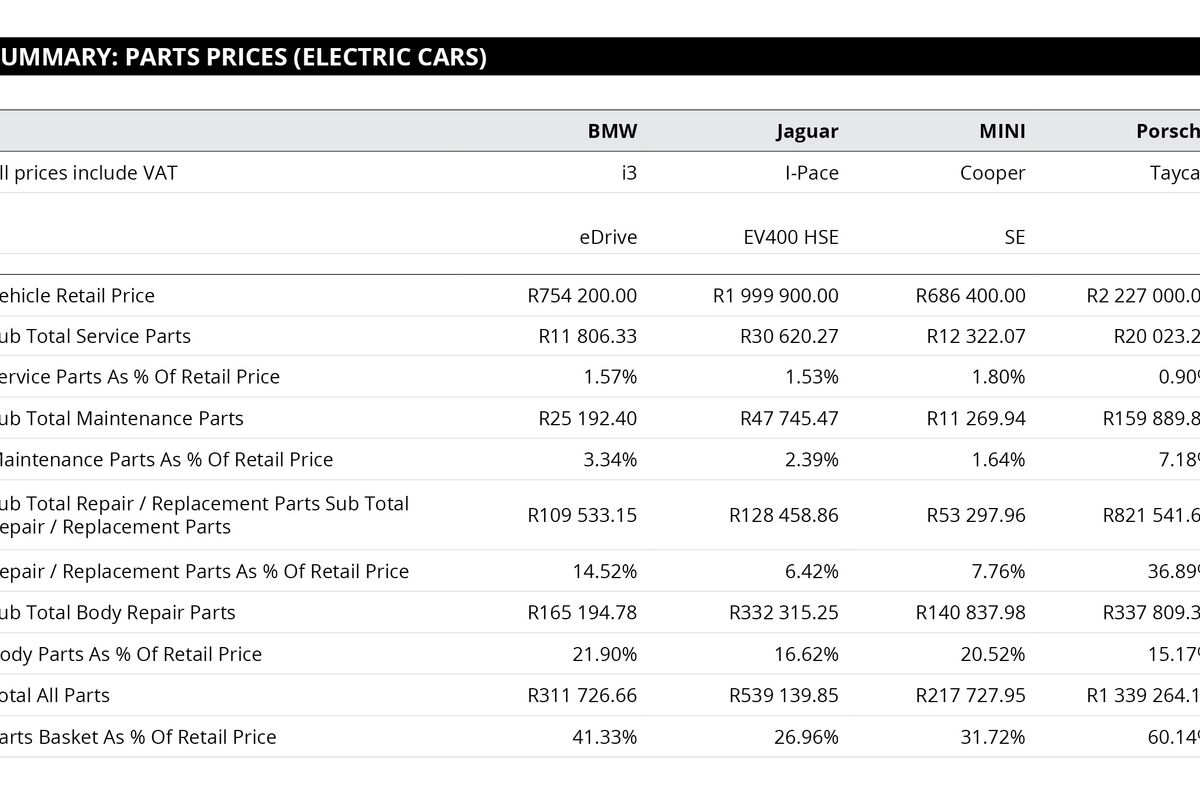Click BMW retail price R754 200.00
The width and height of the screenshot is (1200, 800).
click(582, 296)
